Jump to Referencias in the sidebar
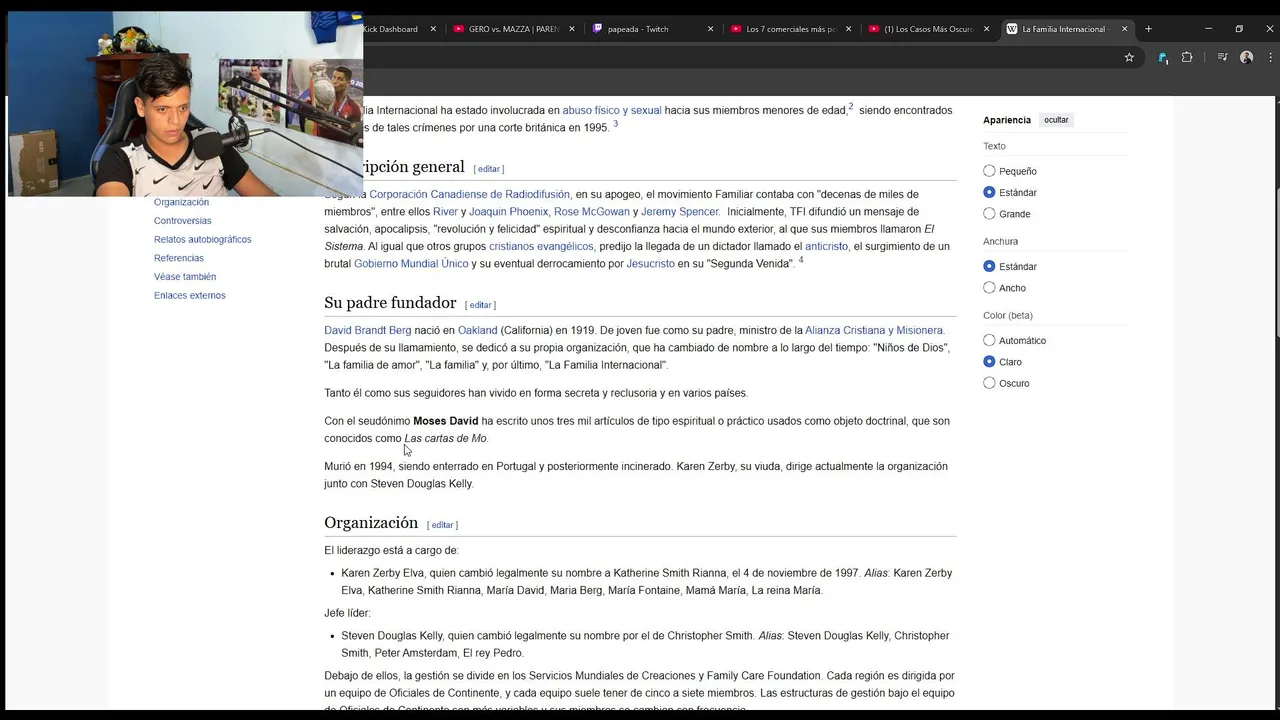Viewport: 1280px width, 720px height. (179, 258)
